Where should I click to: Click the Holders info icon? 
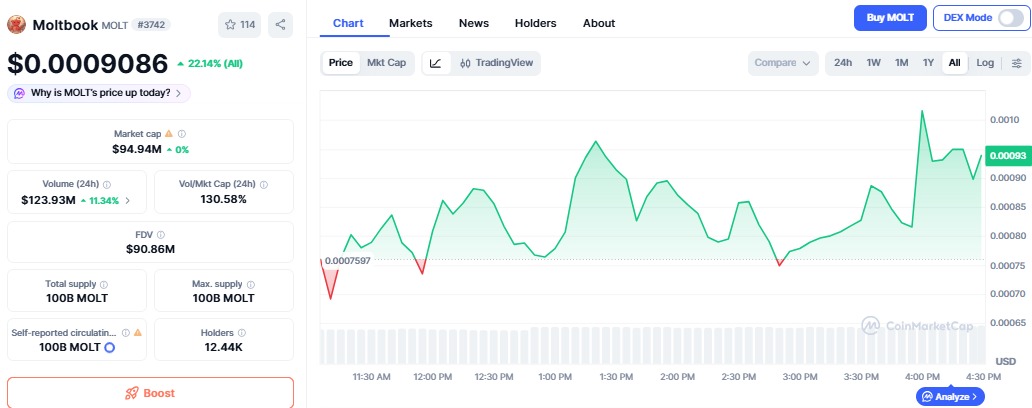243,332
